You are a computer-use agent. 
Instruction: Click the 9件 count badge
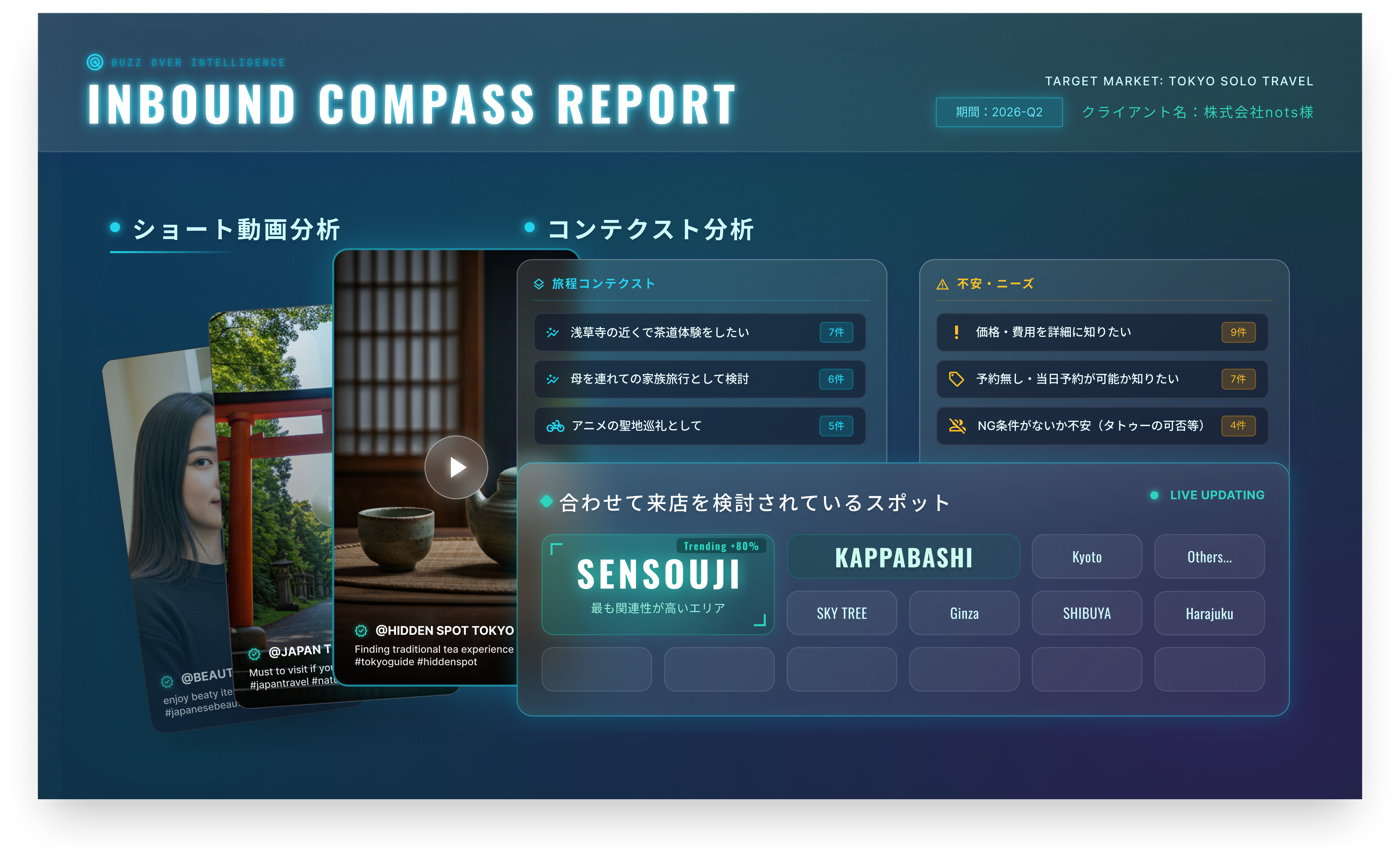1238,332
